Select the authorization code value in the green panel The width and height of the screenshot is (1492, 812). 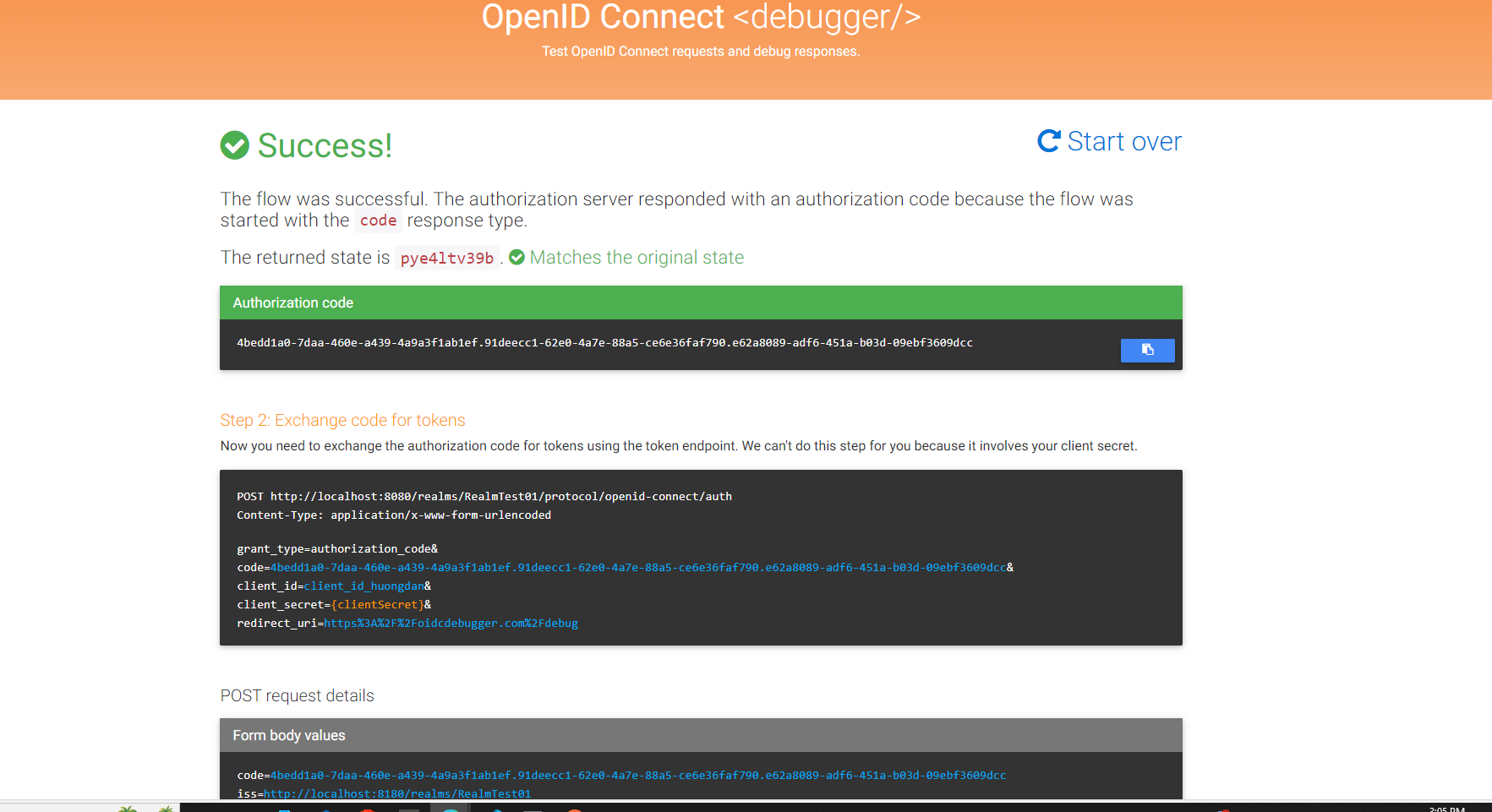[604, 343]
